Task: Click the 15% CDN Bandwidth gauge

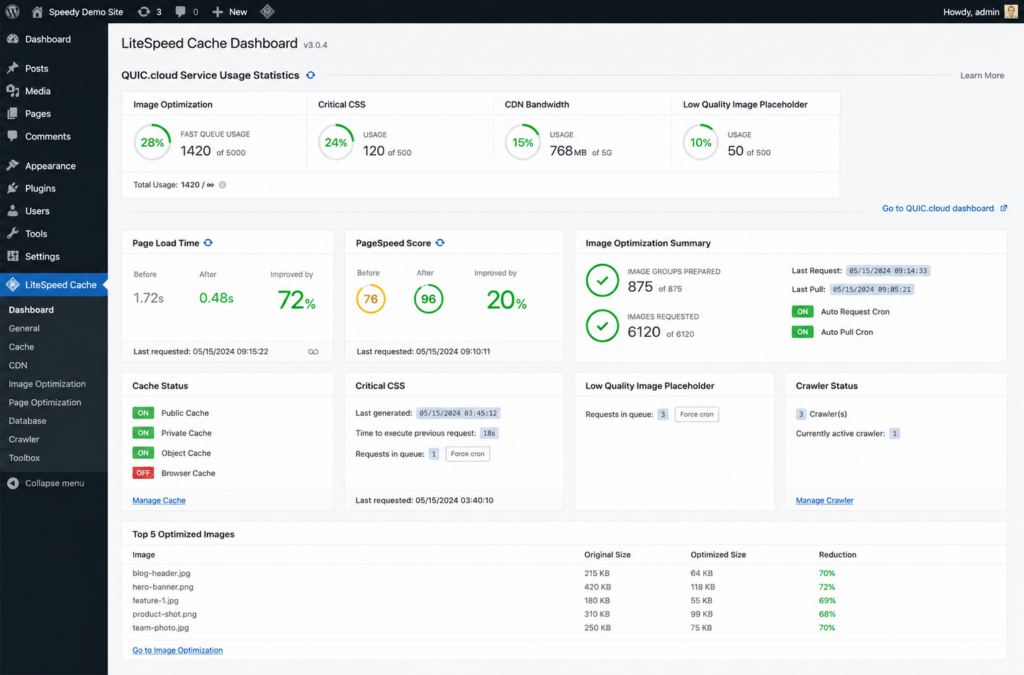Action: tap(522, 142)
